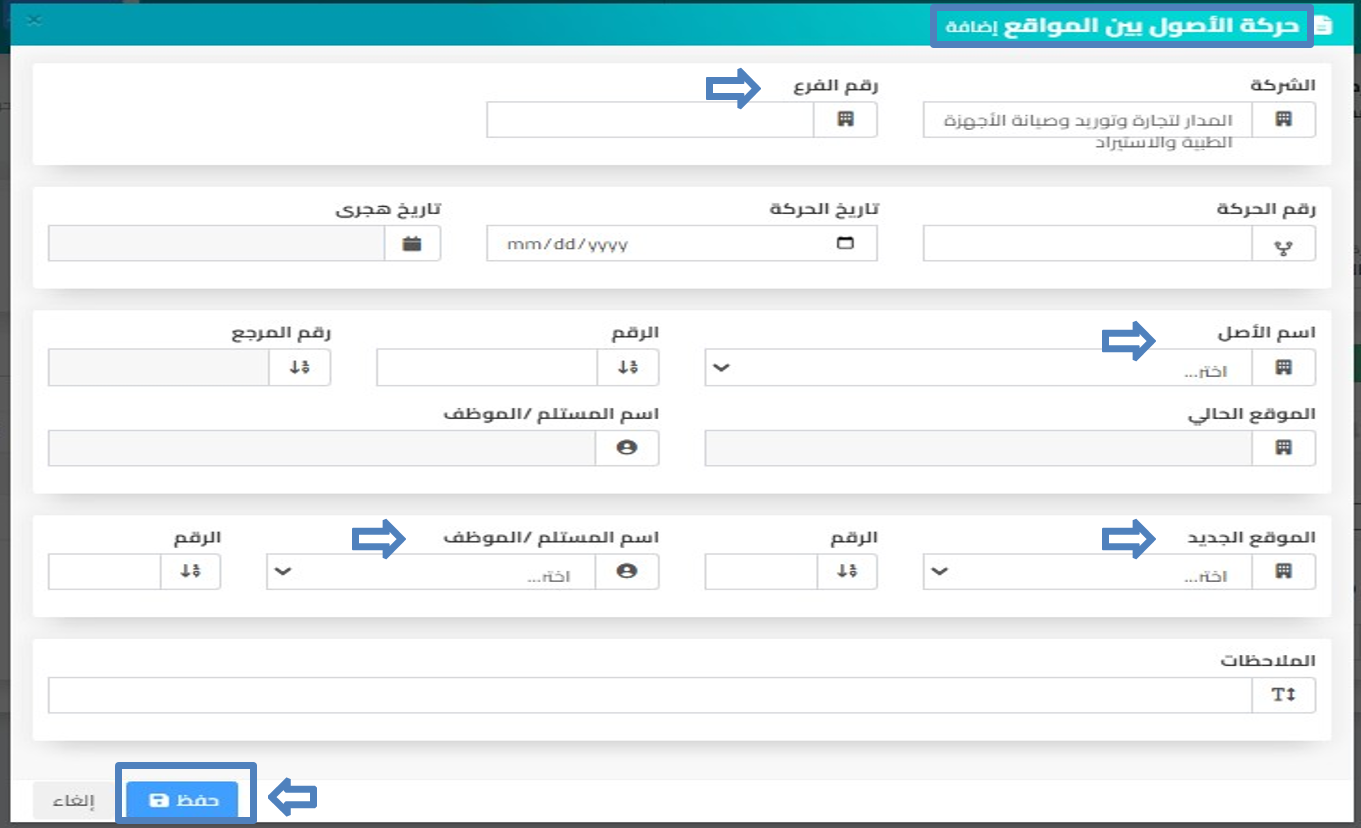1361x828 pixels.
Task: Click the document icon in dialog title
Action: click(1323, 26)
